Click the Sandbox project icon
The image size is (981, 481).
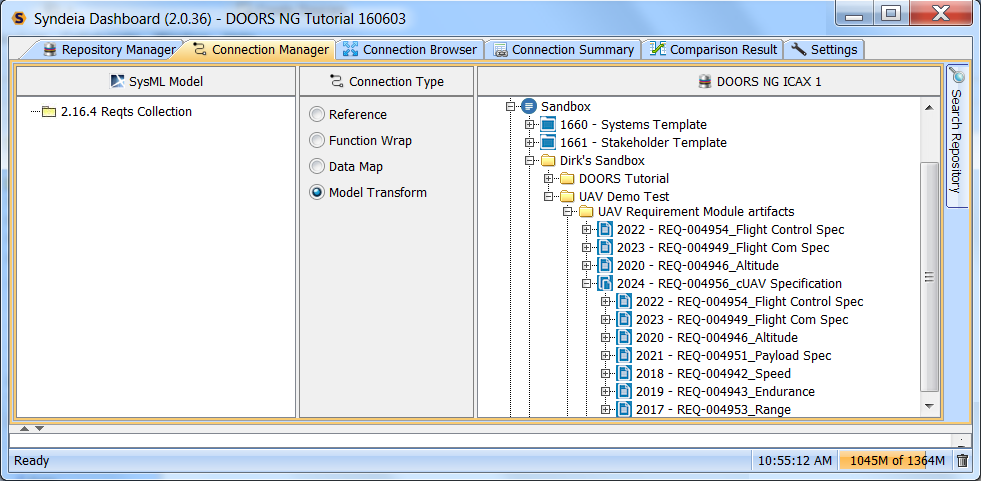click(x=529, y=106)
